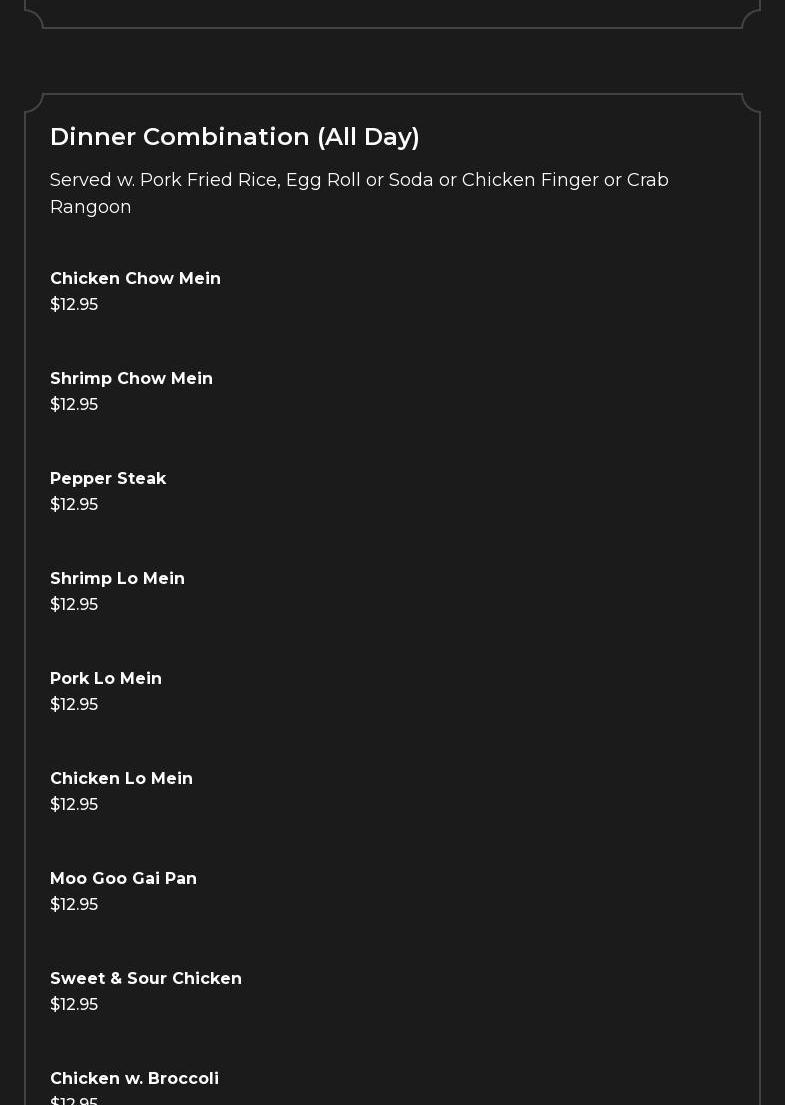Click the $12.95 price below Pepper Steak
This screenshot has height=1105, width=785.
(74, 504)
